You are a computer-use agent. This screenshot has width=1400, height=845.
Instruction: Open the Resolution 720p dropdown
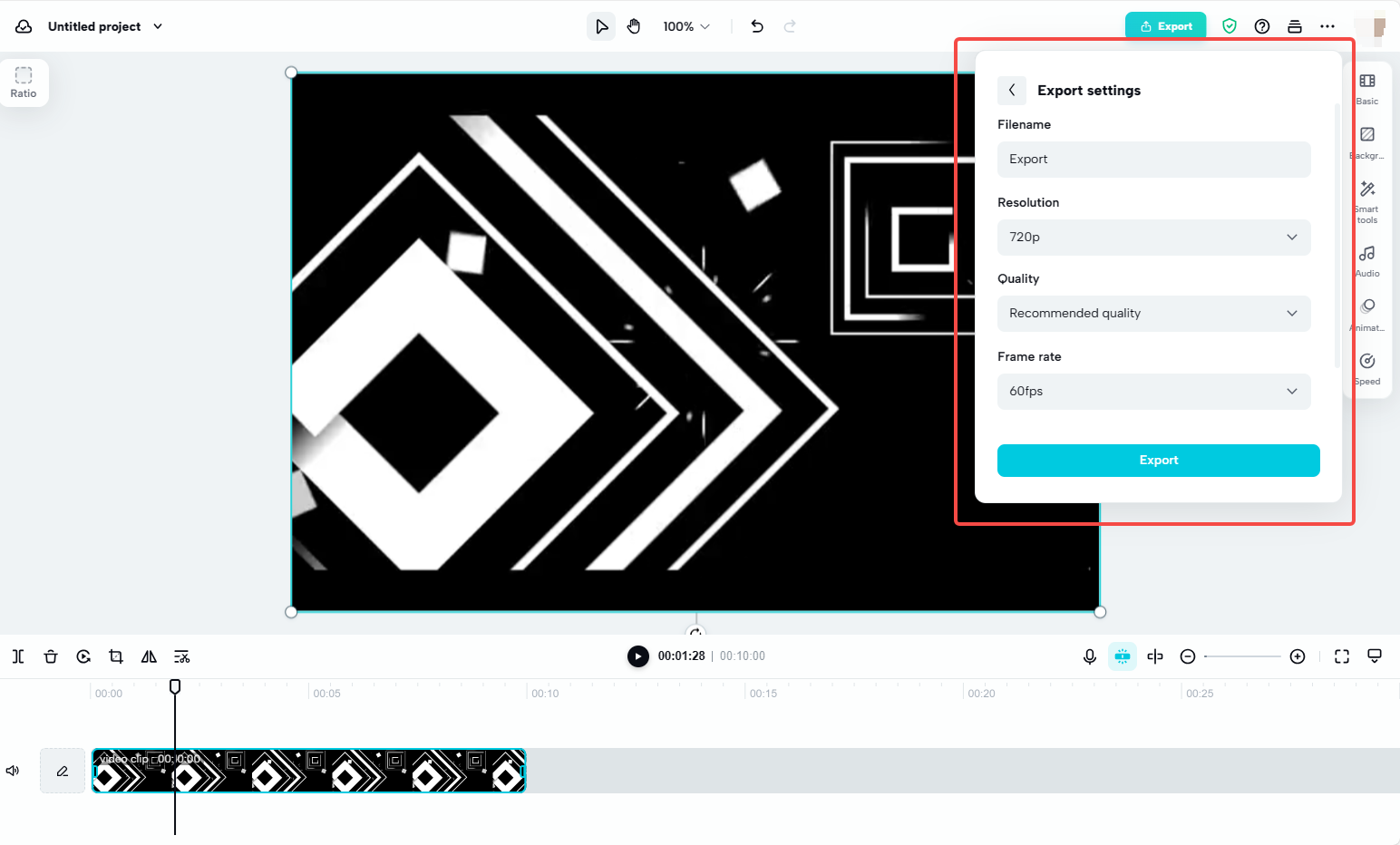point(1154,238)
